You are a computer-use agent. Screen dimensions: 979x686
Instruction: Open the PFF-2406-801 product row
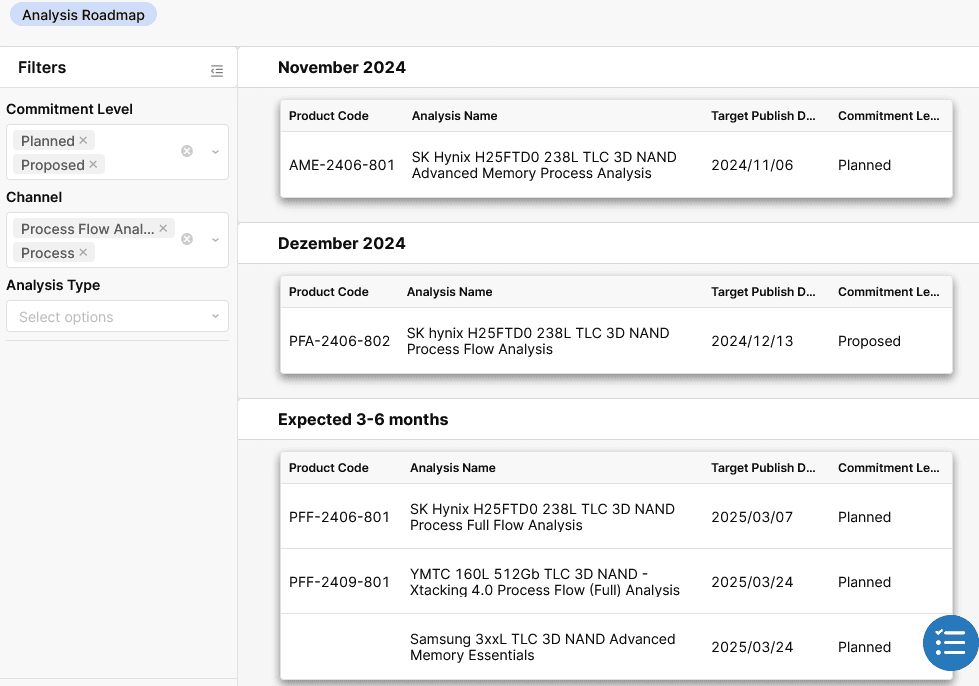point(340,517)
